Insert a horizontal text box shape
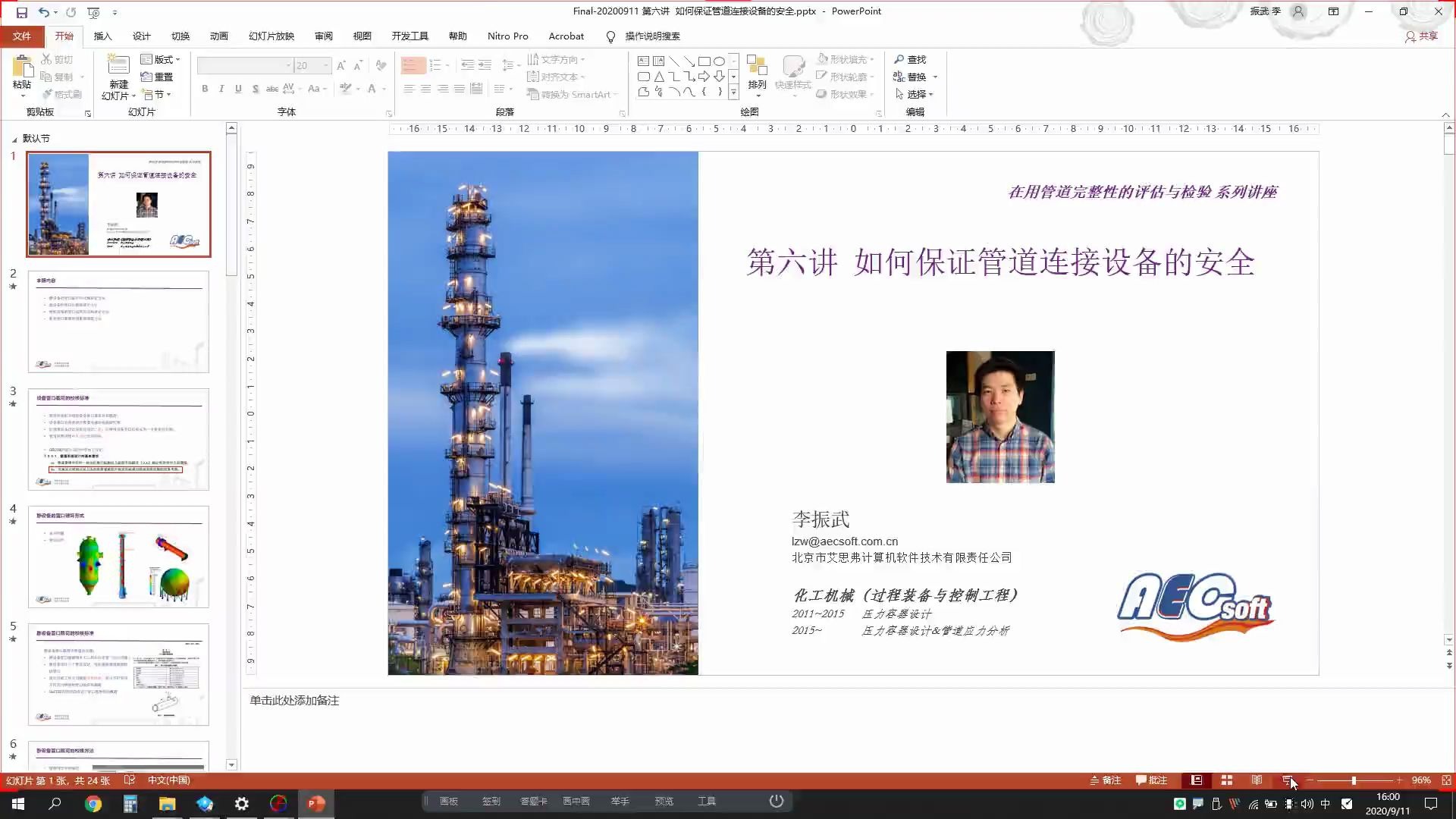The image size is (1456, 819). point(643,61)
